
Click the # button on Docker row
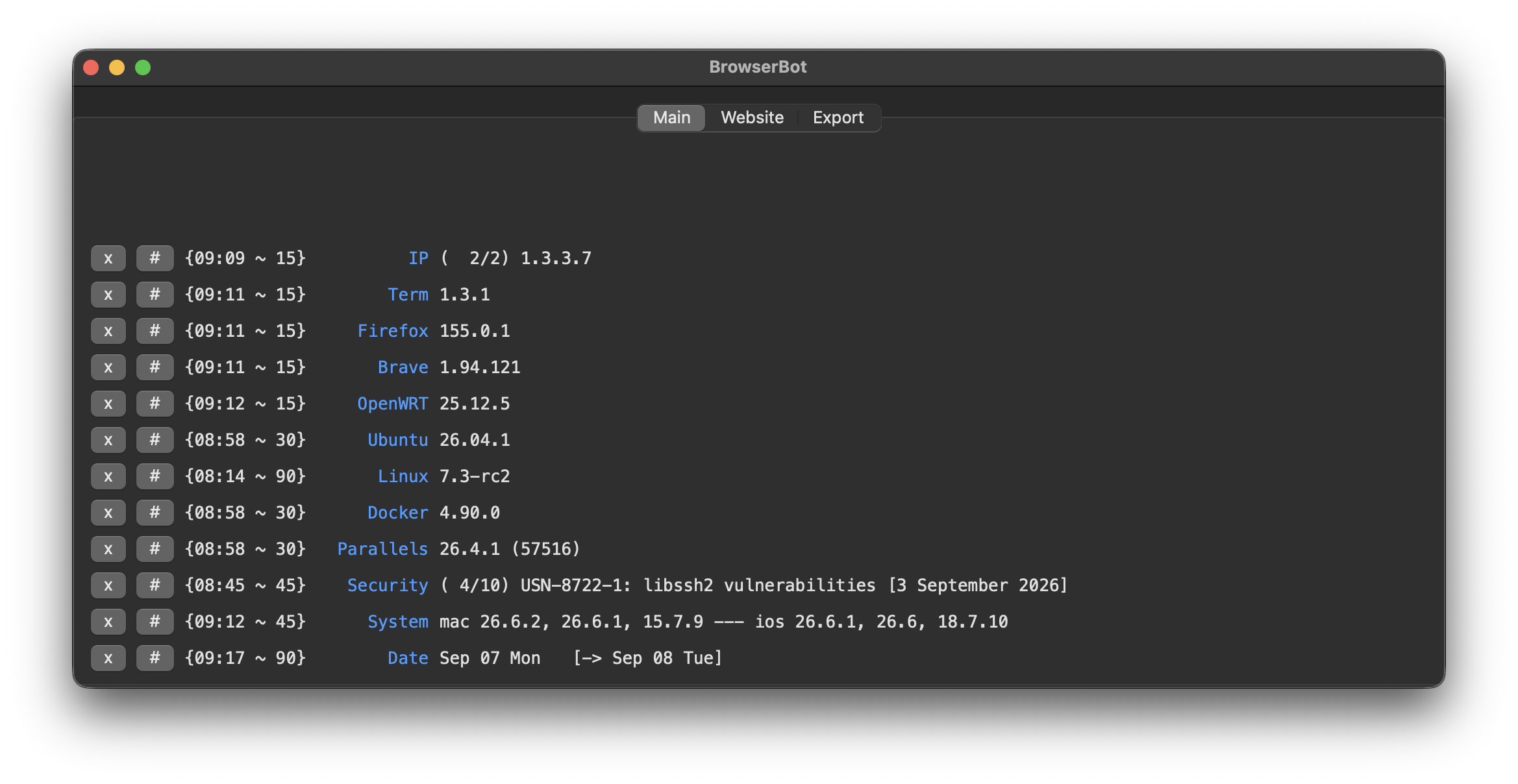[155, 513]
